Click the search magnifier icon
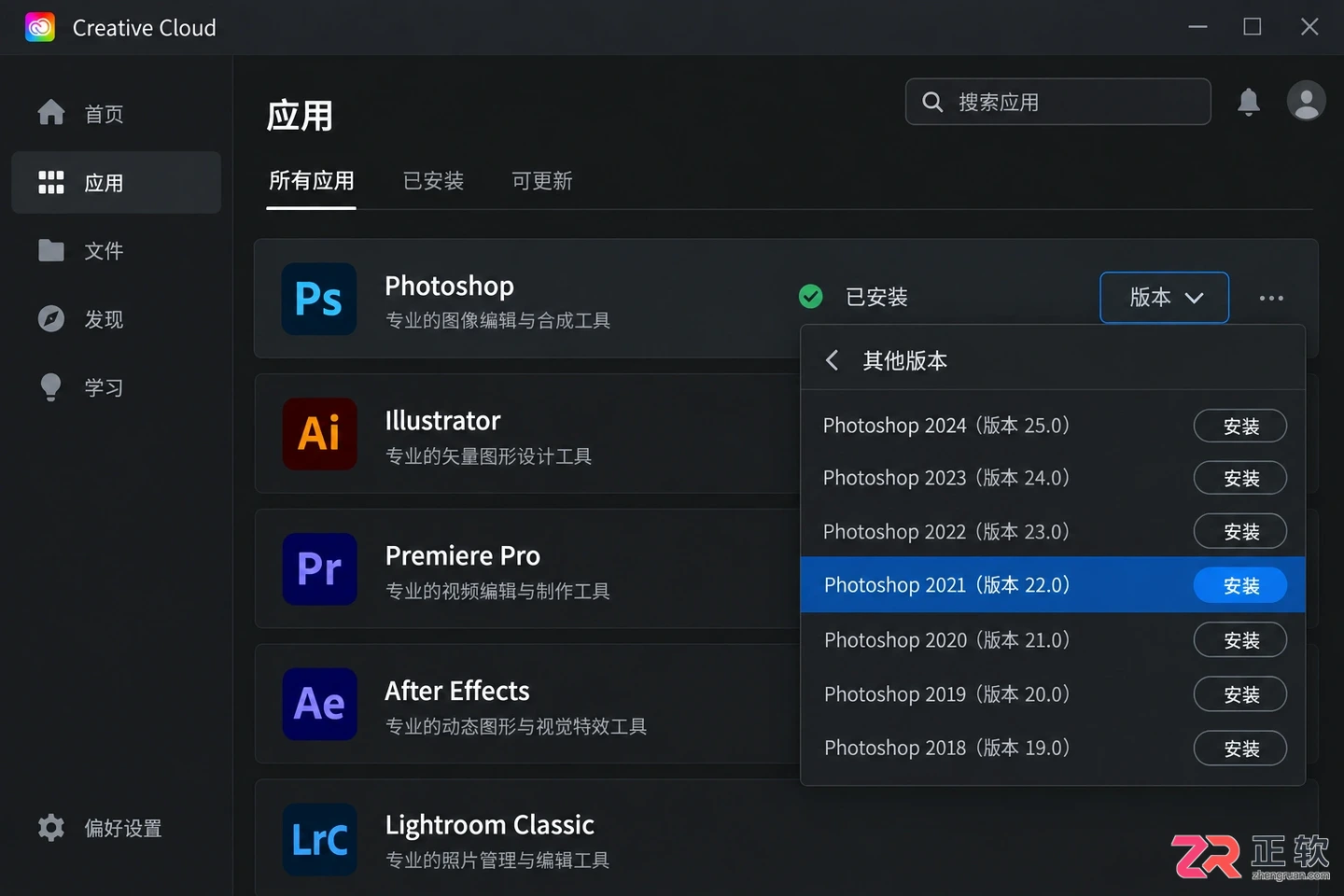Viewport: 1344px width, 896px height. pos(932,102)
